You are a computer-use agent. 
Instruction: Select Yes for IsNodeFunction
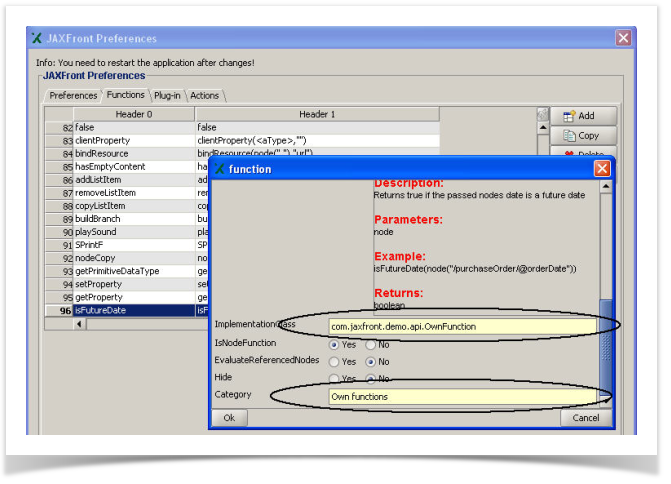pyautogui.click(x=335, y=344)
